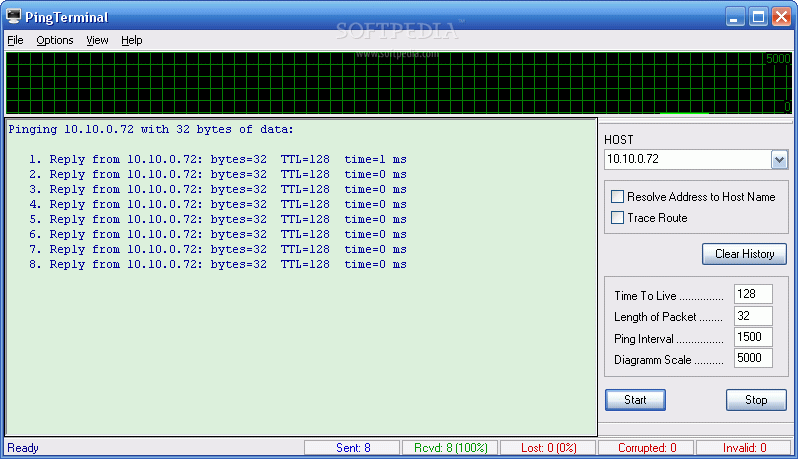Open the View menu
Image resolution: width=798 pixels, height=459 pixels.
coord(97,40)
